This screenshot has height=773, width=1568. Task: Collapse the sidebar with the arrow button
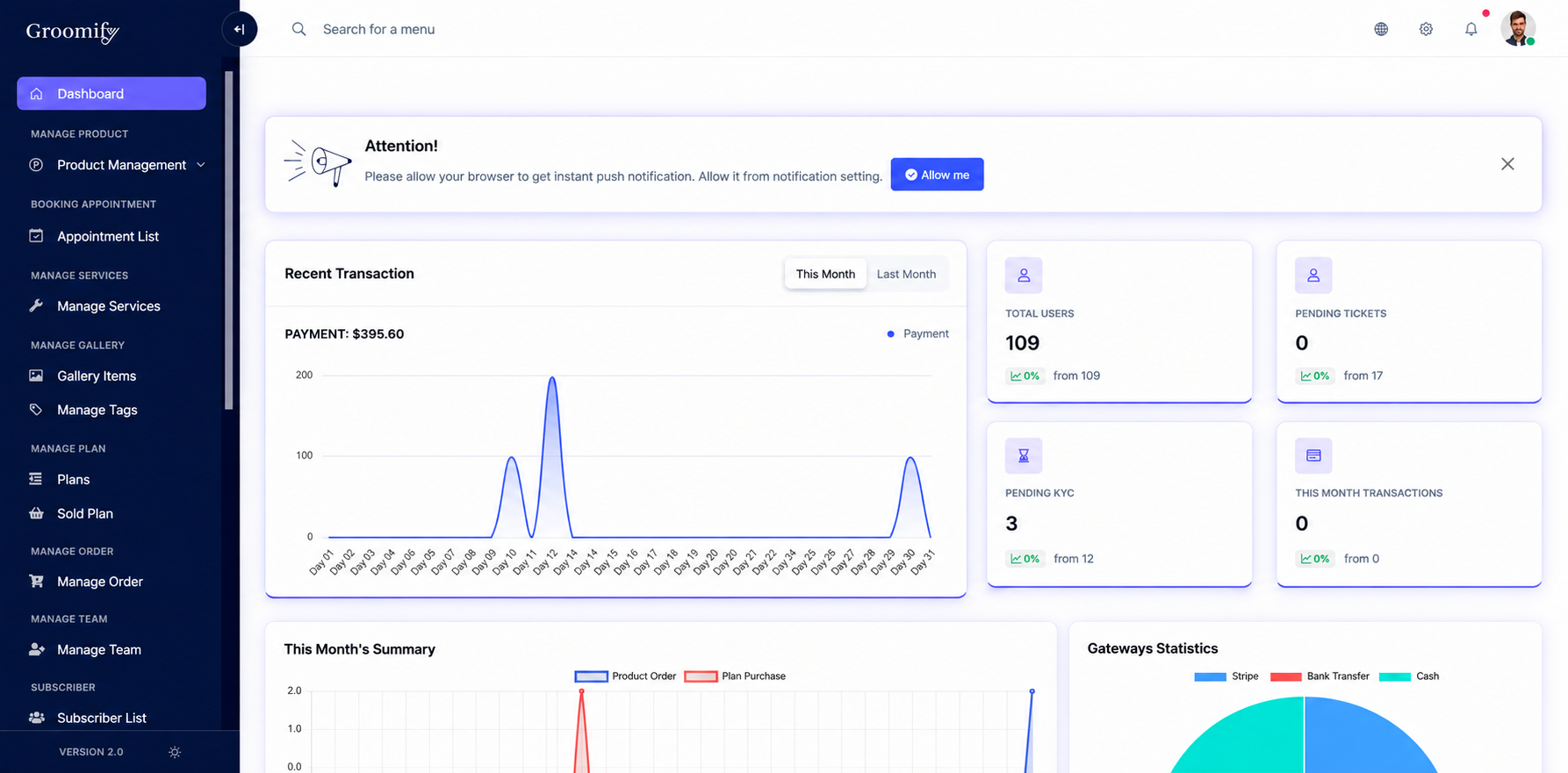click(240, 29)
